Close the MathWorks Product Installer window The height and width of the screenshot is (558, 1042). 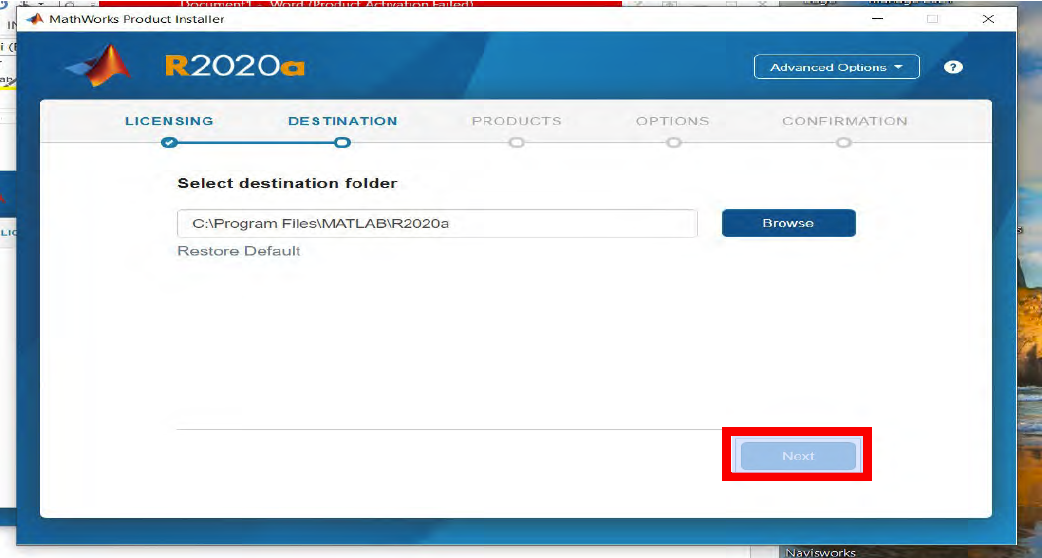(988, 19)
